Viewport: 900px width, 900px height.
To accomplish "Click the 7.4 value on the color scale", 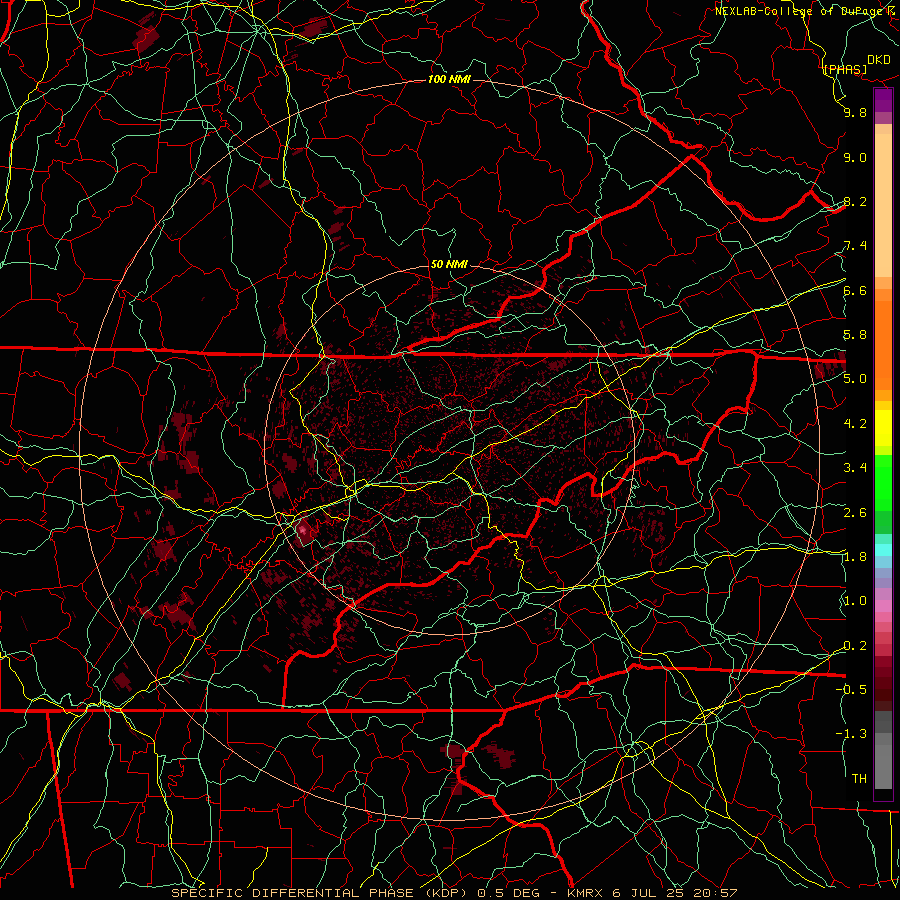I will click(x=855, y=246).
